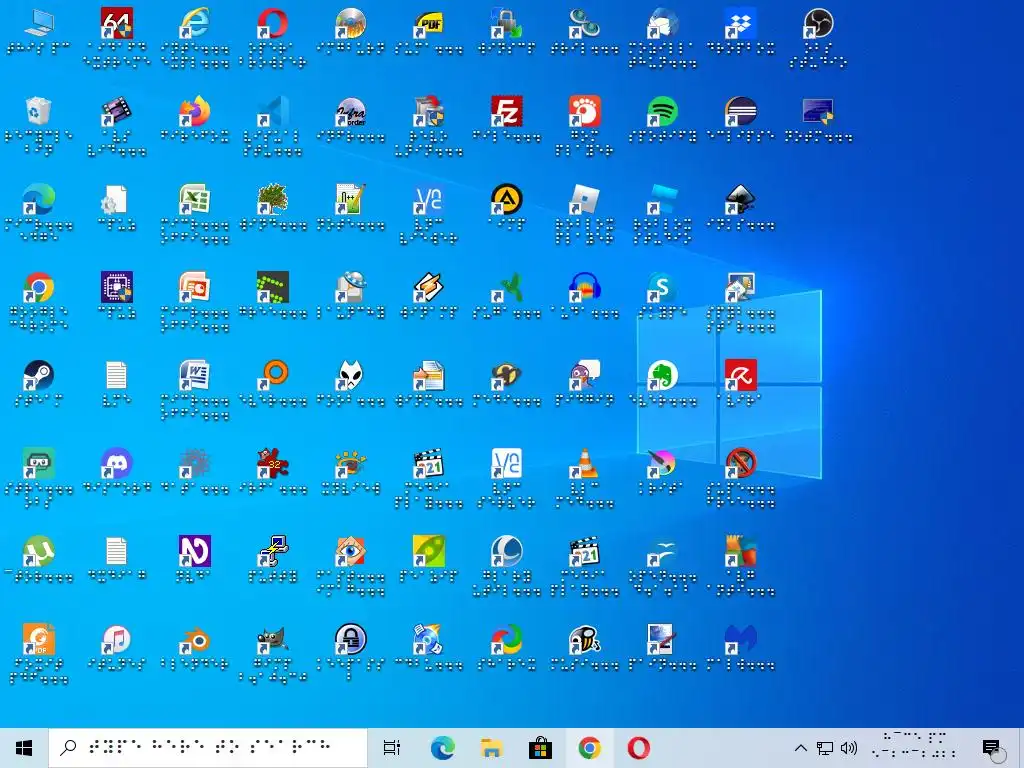Select the flaming disc burner shortcut

coord(351,24)
